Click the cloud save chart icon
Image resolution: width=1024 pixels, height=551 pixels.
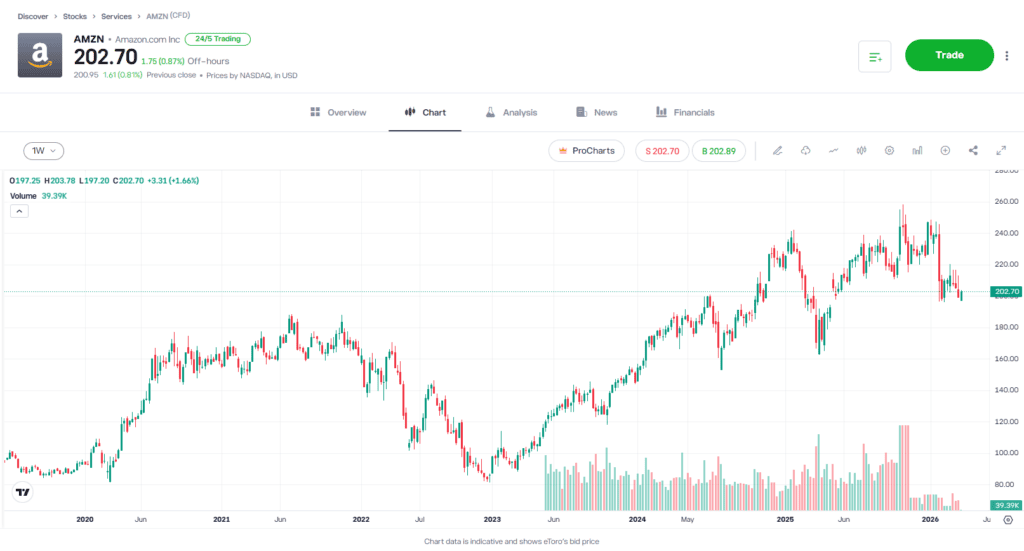805,151
